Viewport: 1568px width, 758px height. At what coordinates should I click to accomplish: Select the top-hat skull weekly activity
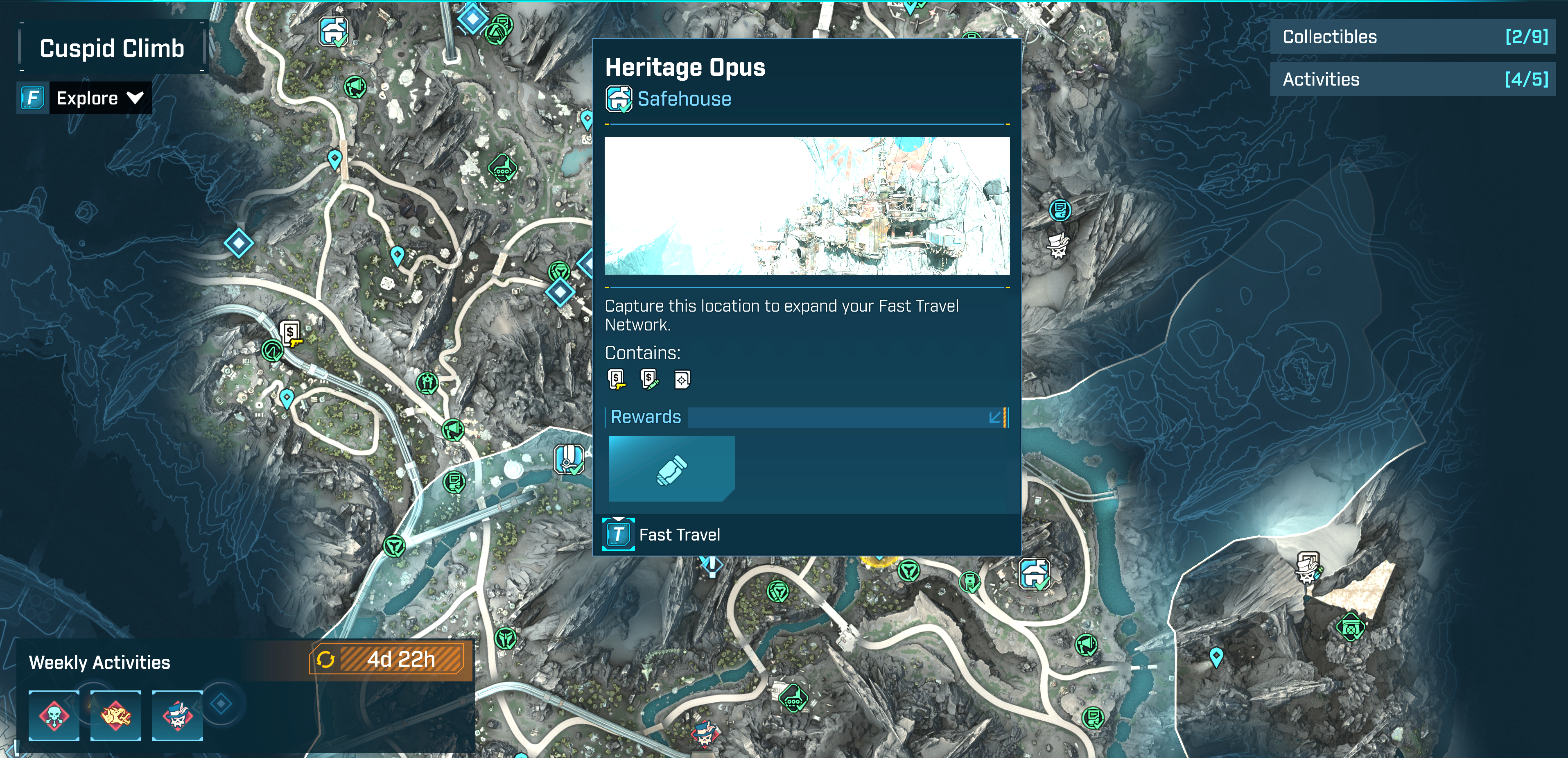click(177, 715)
